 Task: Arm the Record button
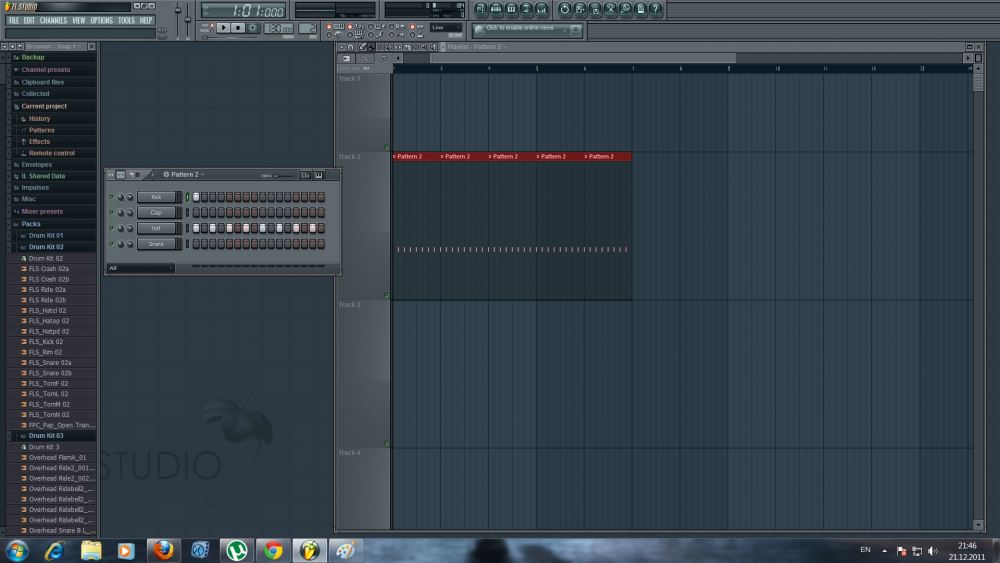click(x=253, y=28)
